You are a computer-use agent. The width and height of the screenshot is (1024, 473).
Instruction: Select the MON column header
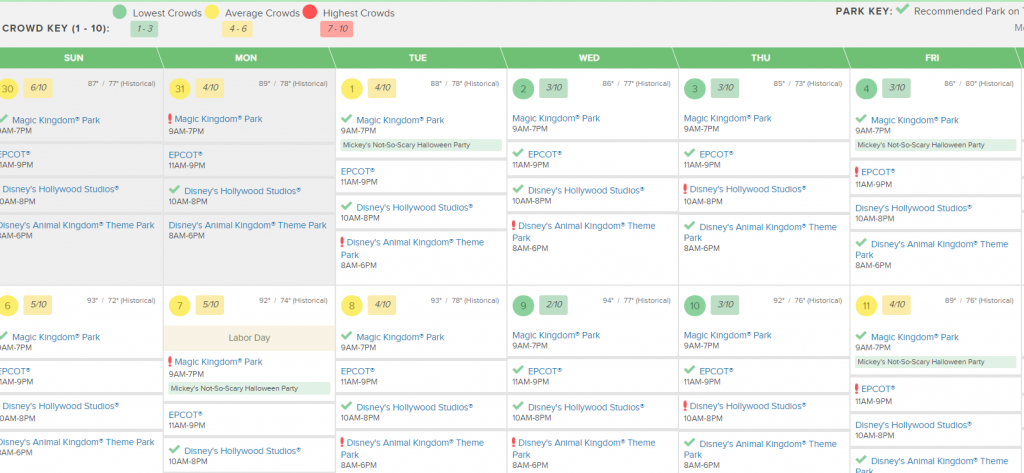pos(246,58)
